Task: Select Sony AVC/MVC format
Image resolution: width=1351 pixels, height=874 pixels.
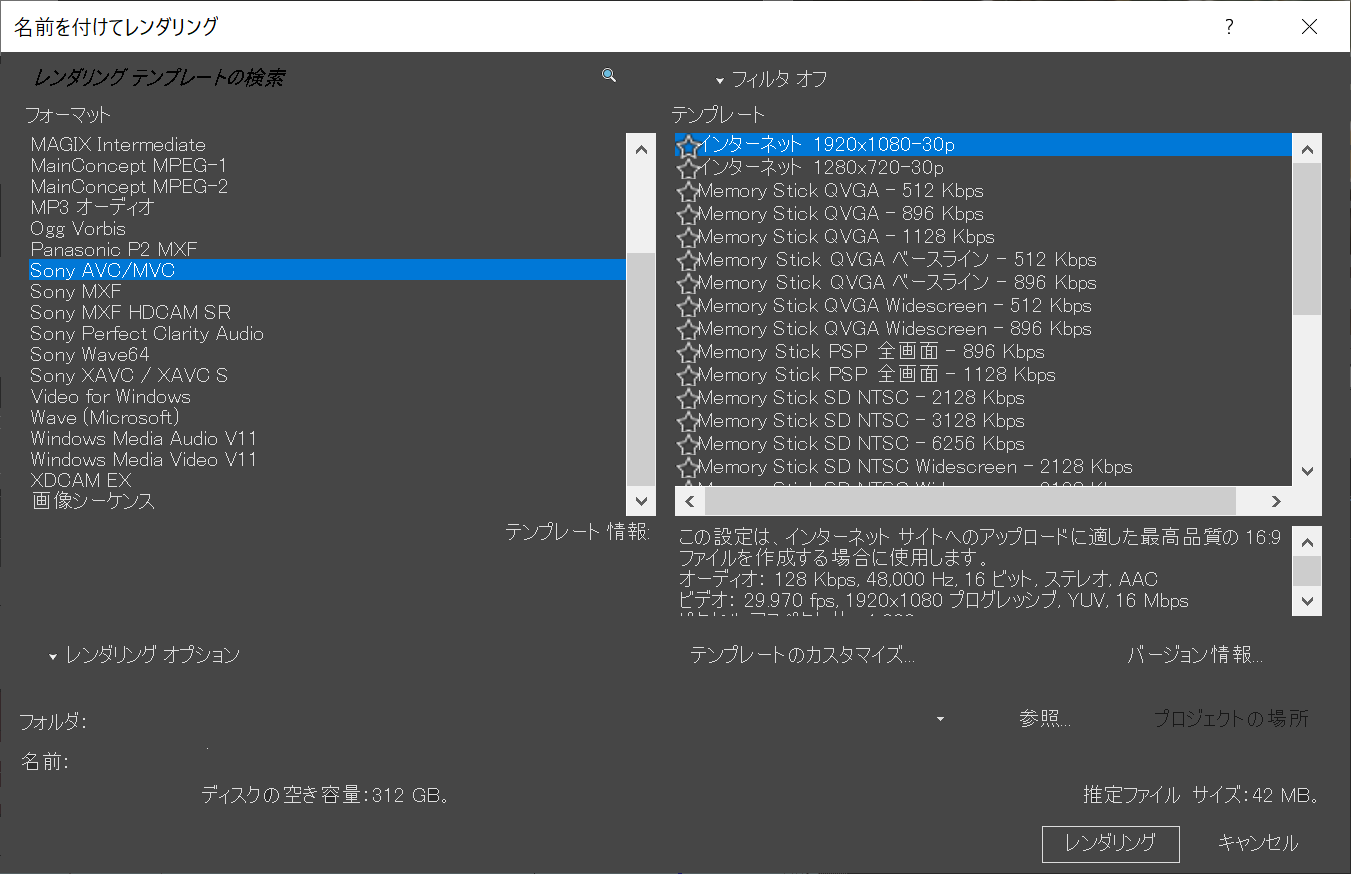Action: [x=327, y=270]
